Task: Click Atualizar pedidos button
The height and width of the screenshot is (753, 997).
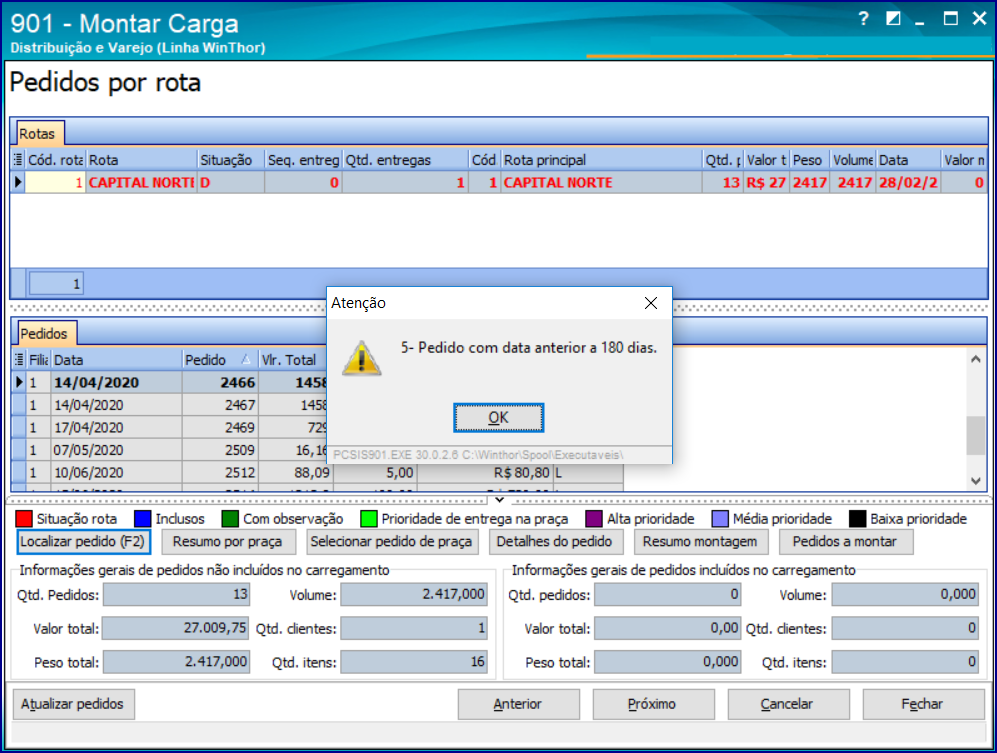Action: click(x=72, y=704)
